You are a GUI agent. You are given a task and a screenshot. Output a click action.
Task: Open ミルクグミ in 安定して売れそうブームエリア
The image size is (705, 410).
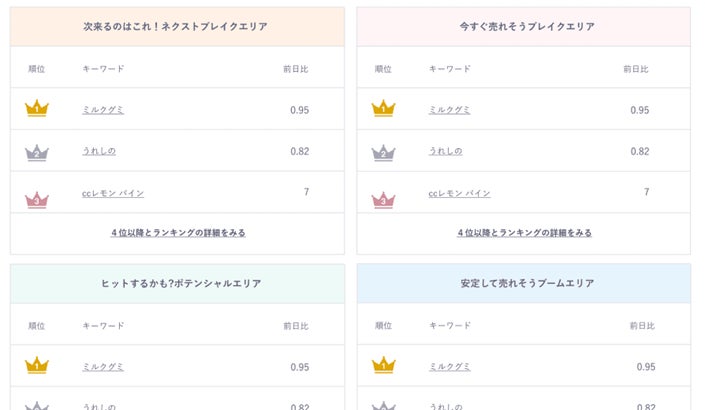(x=449, y=367)
